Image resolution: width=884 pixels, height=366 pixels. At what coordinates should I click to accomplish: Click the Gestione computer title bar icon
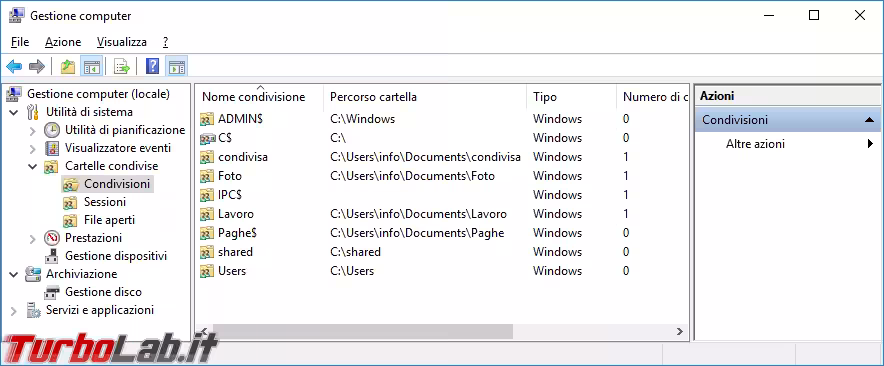tap(16, 16)
